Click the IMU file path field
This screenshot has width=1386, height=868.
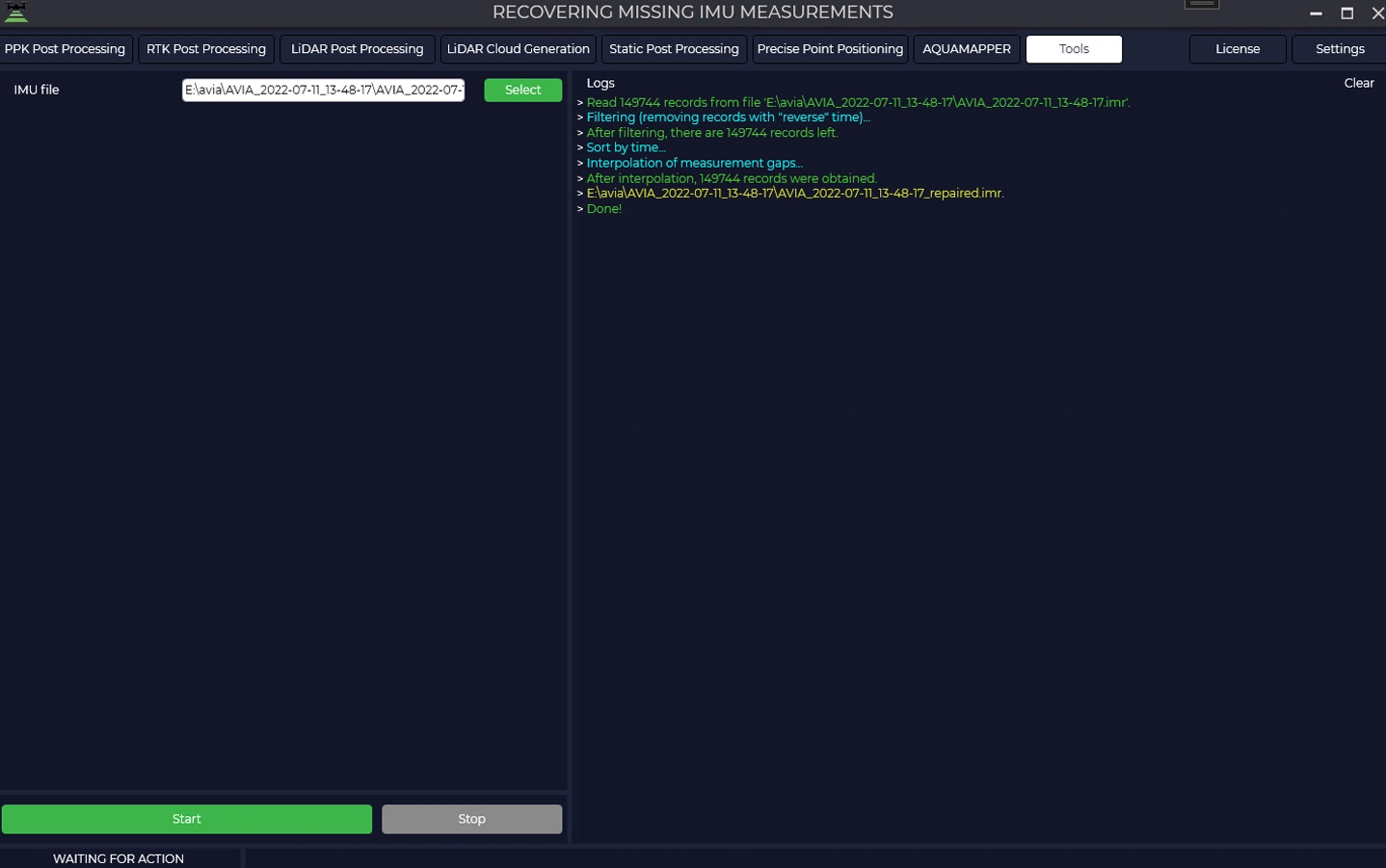point(323,90)
